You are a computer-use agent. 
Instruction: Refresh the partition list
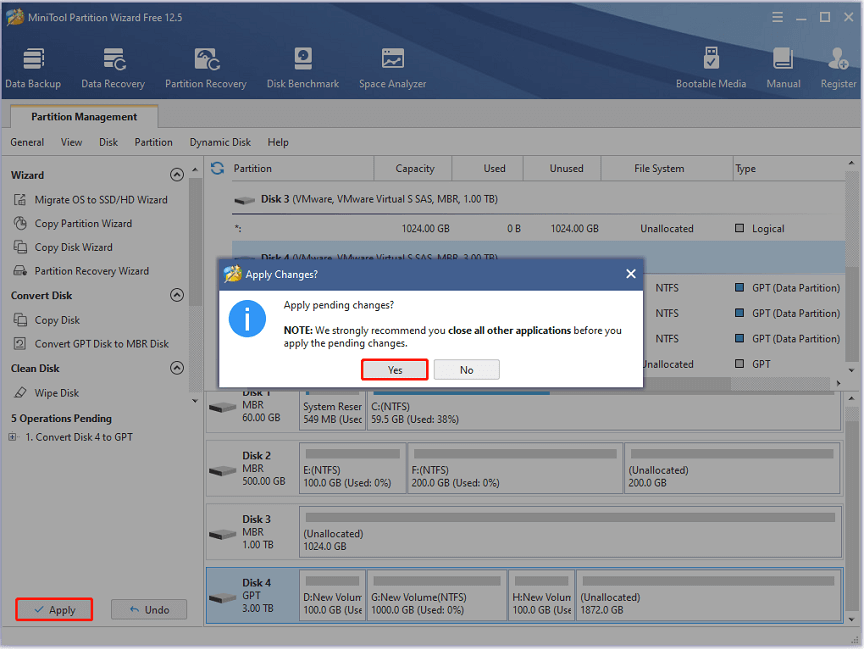click(x=217, y=169)
